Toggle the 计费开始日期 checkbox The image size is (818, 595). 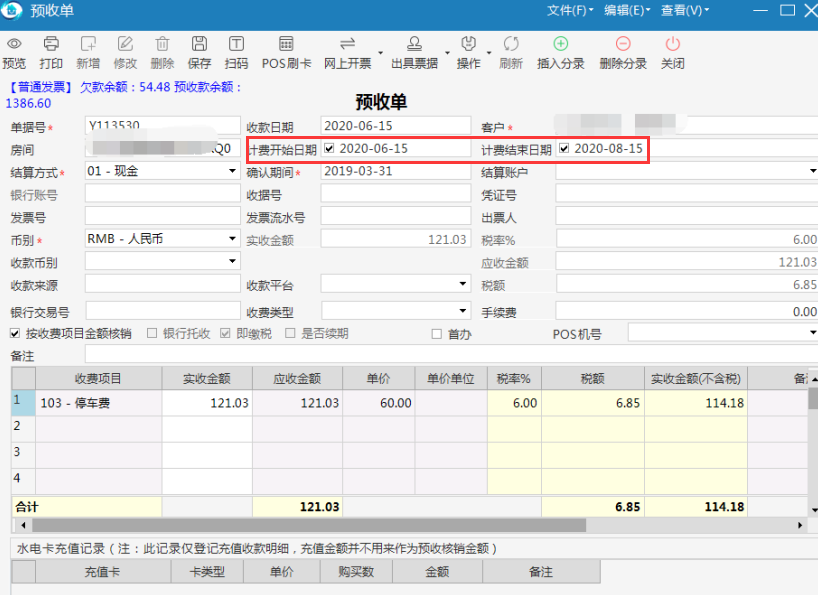tap(329, 149)
